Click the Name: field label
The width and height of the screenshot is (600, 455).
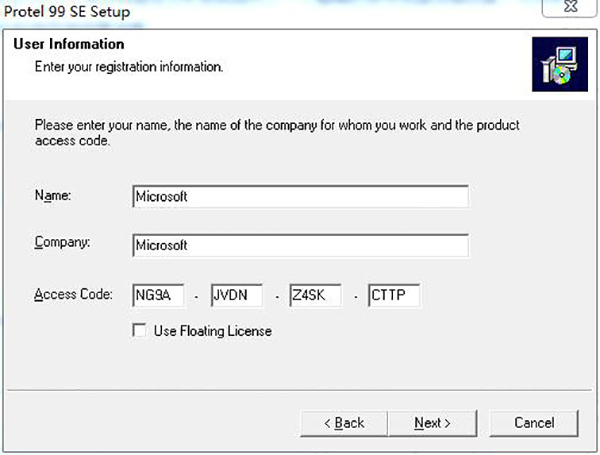click(x=53, y=196)
